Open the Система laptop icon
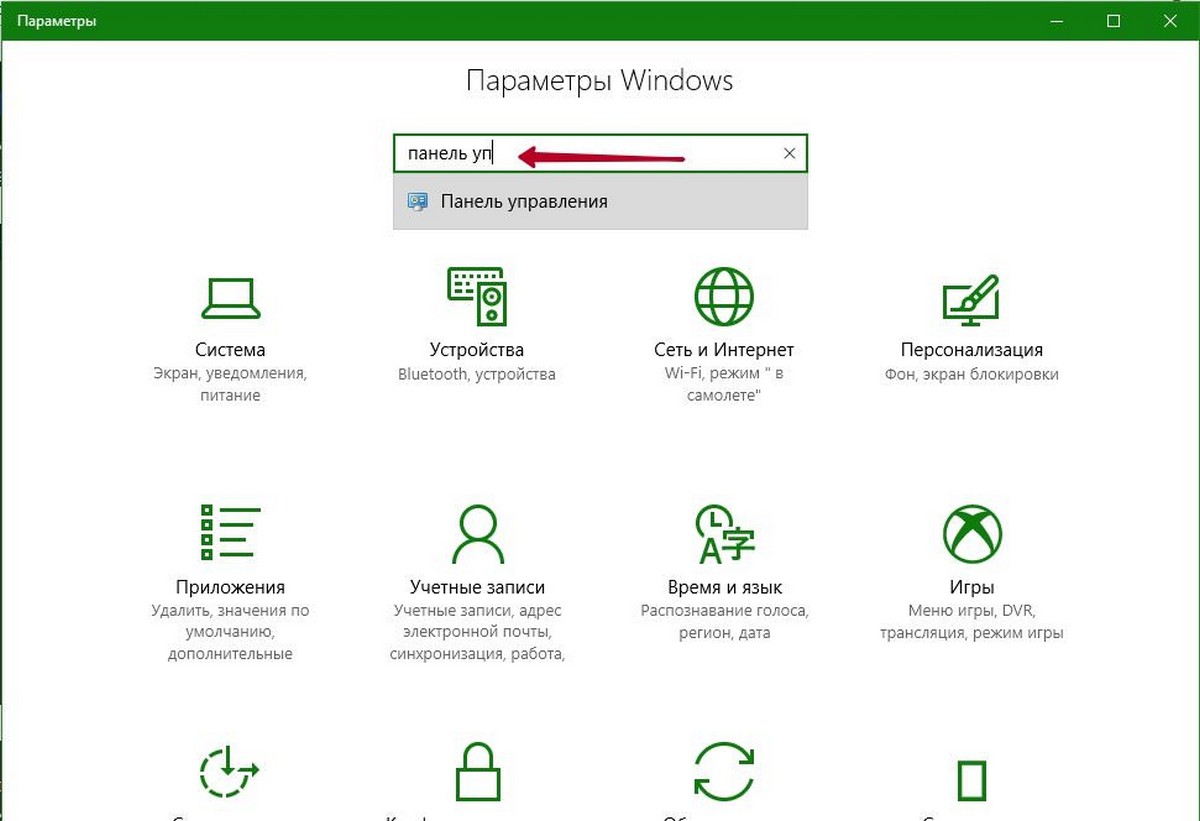 230,297
